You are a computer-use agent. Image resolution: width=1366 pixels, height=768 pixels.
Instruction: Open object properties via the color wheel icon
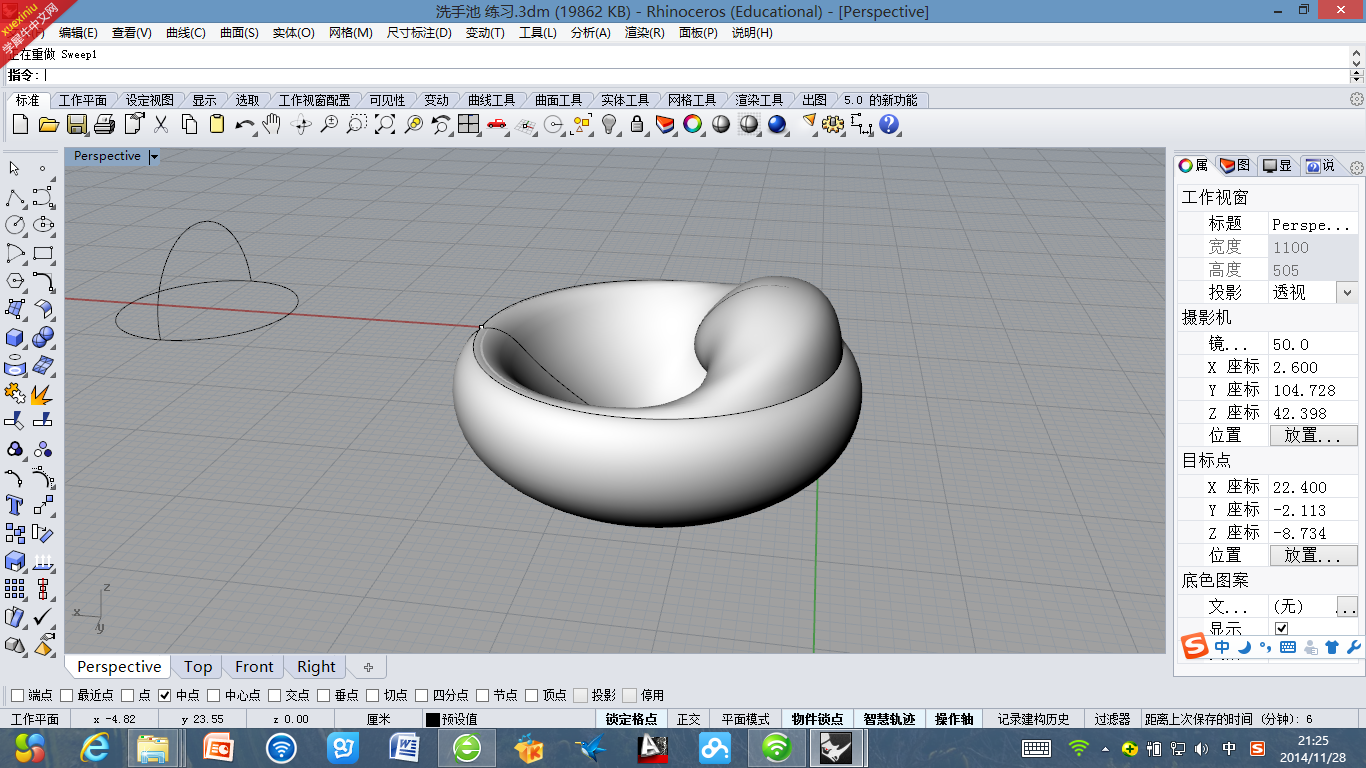[x=693, y=124]
